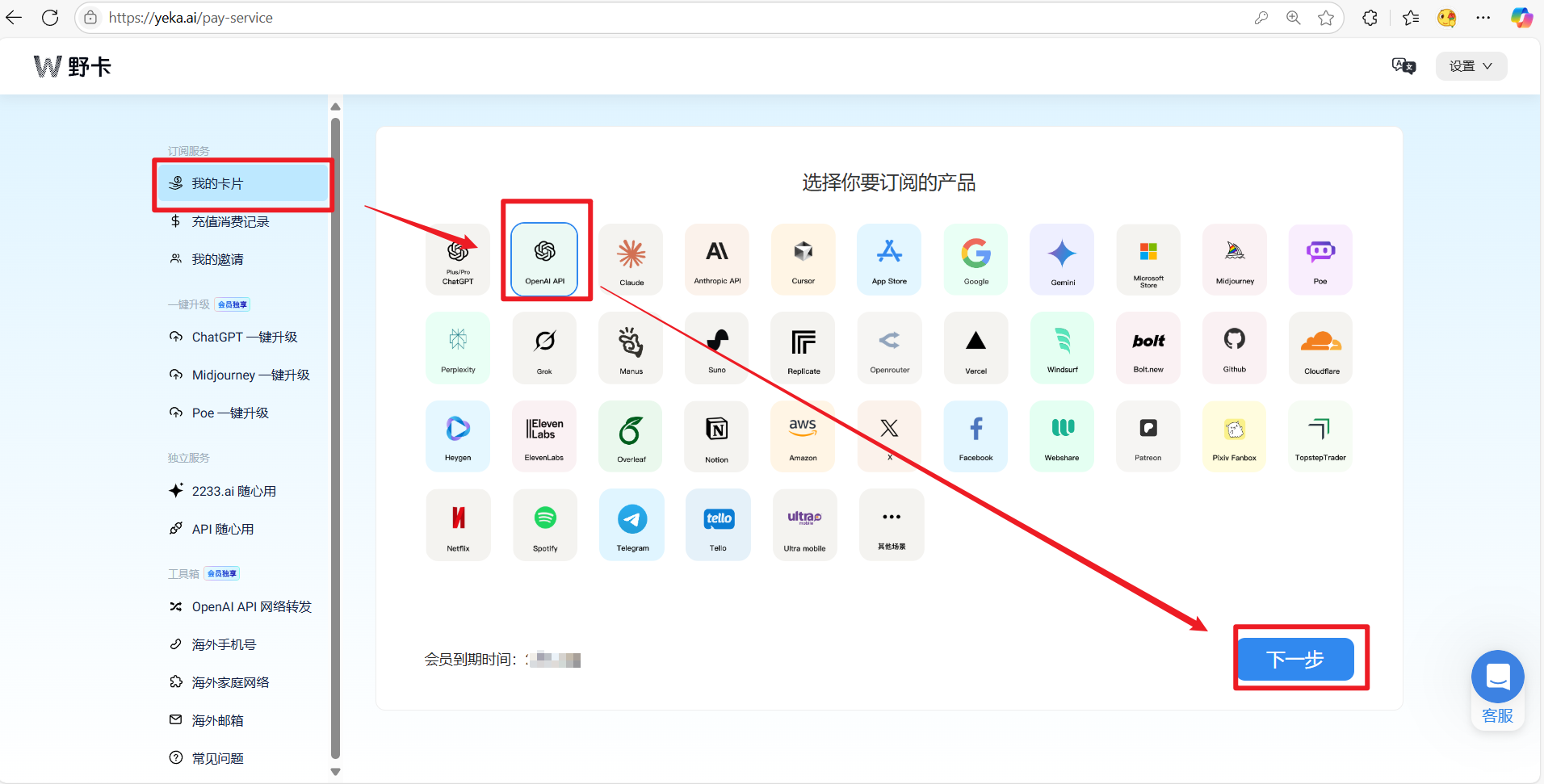Pick the ElevenLabs product card

coord(544,436)
